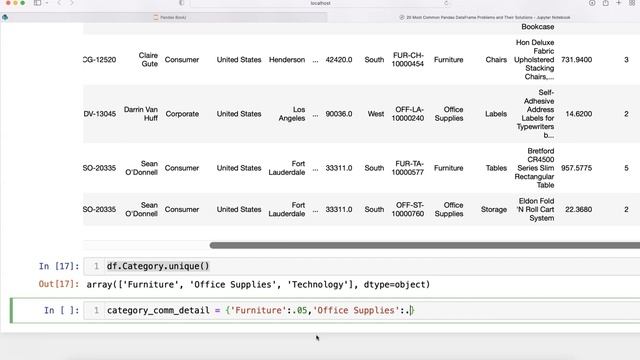Screen dimensions: 640x360
Task: Click the Darrin Van Huff name cell
Action: (x=141, y=114)
